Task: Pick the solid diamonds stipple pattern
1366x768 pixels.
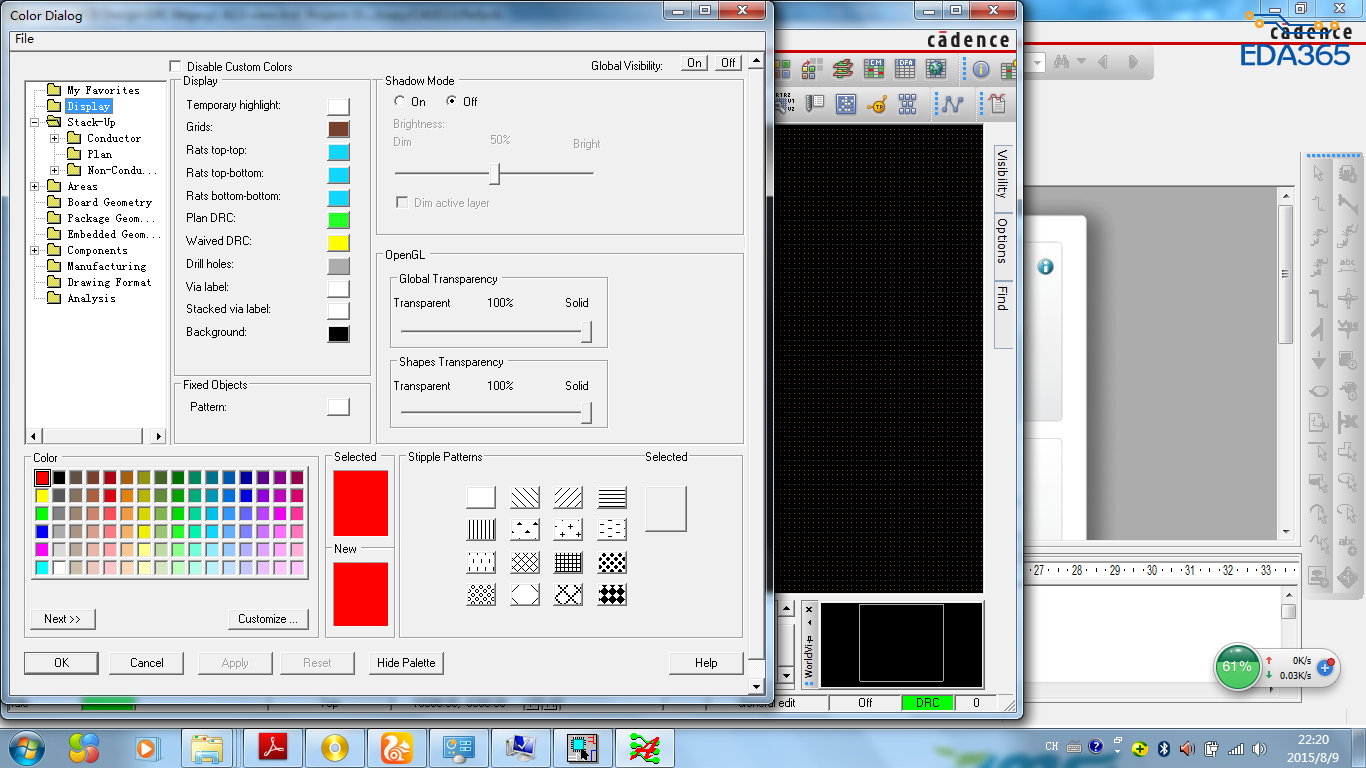Action: (612, 594)
